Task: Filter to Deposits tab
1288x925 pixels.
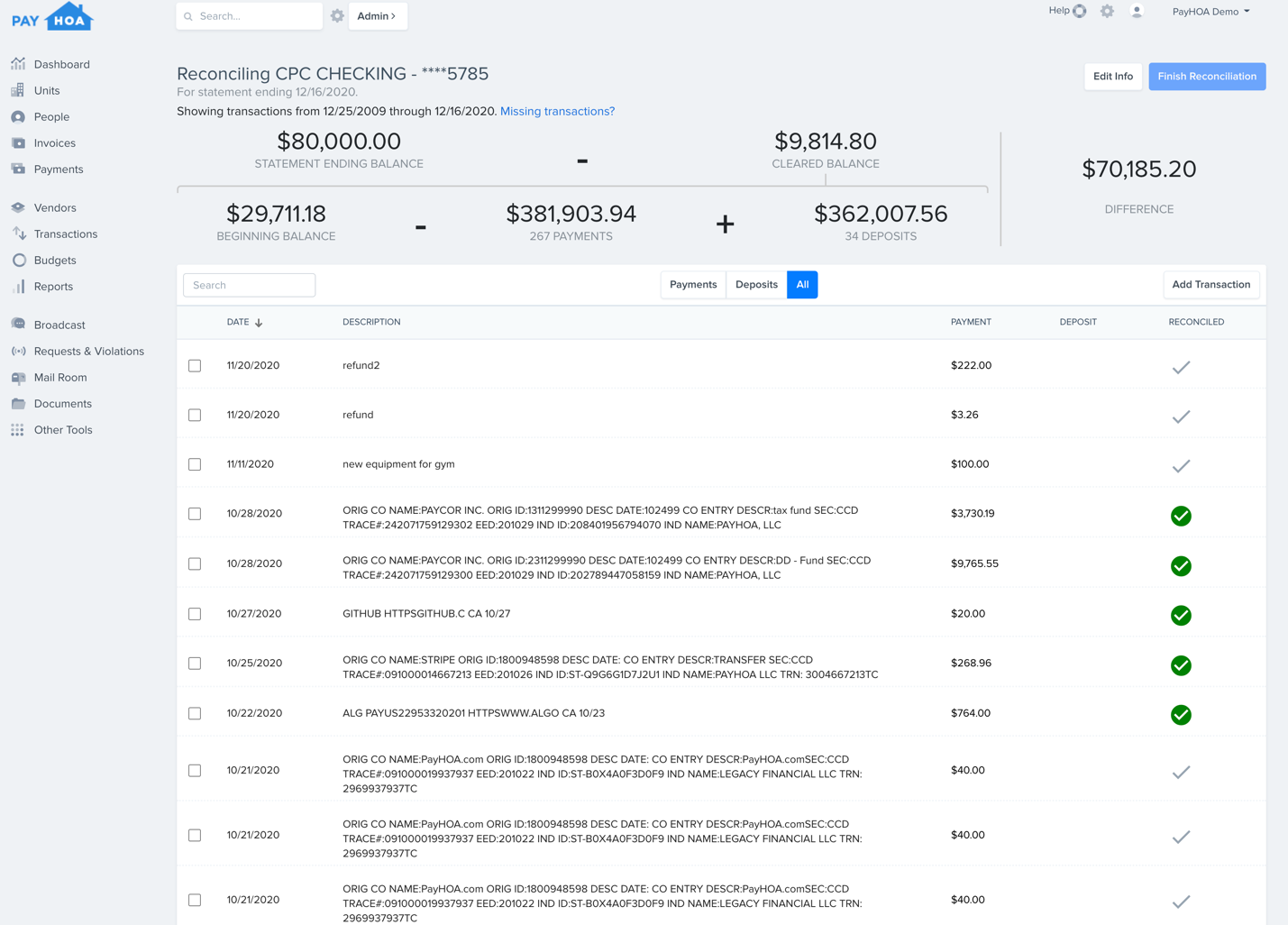Action: point(756,285)
